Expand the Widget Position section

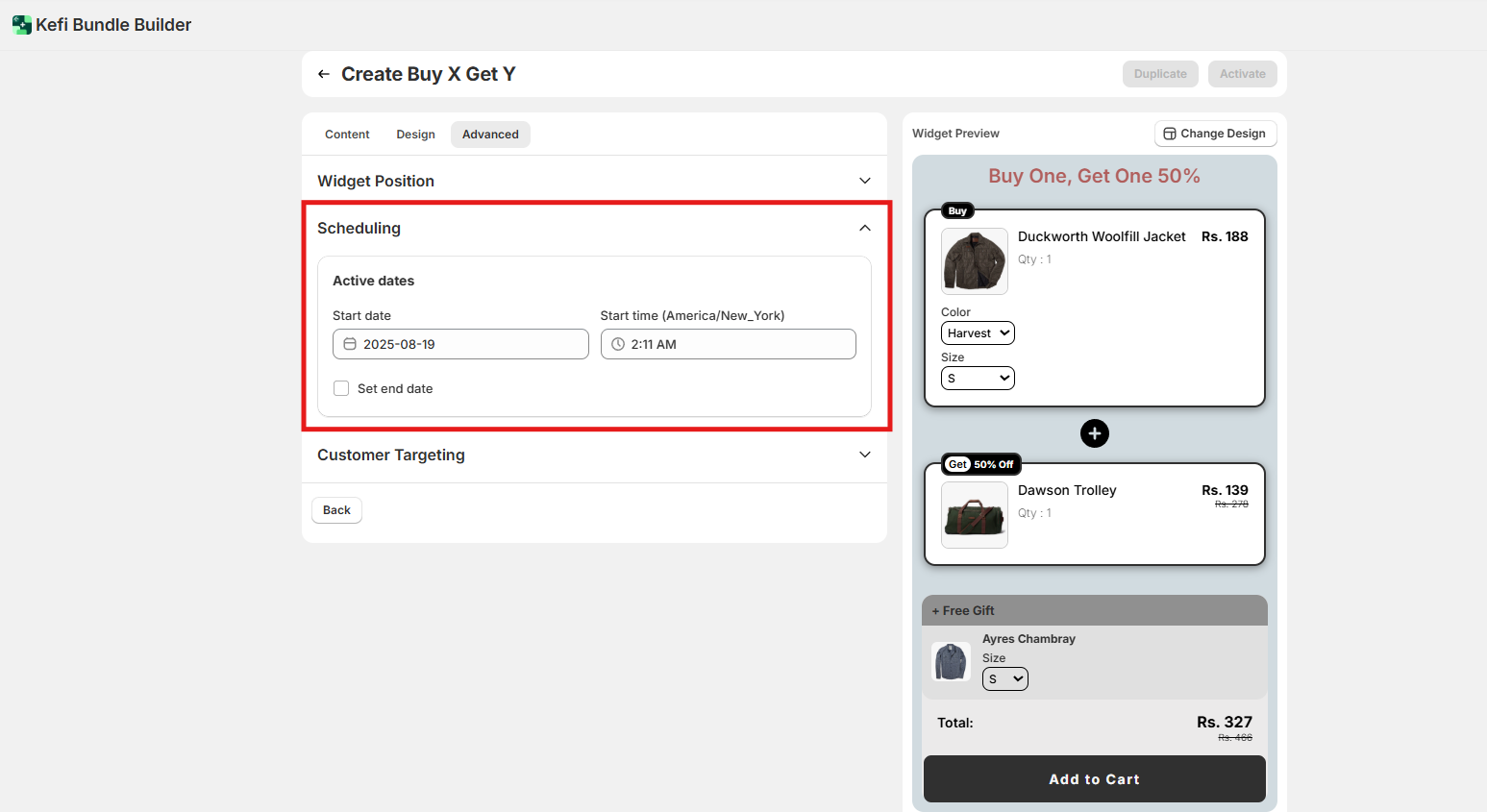(864, 181)
